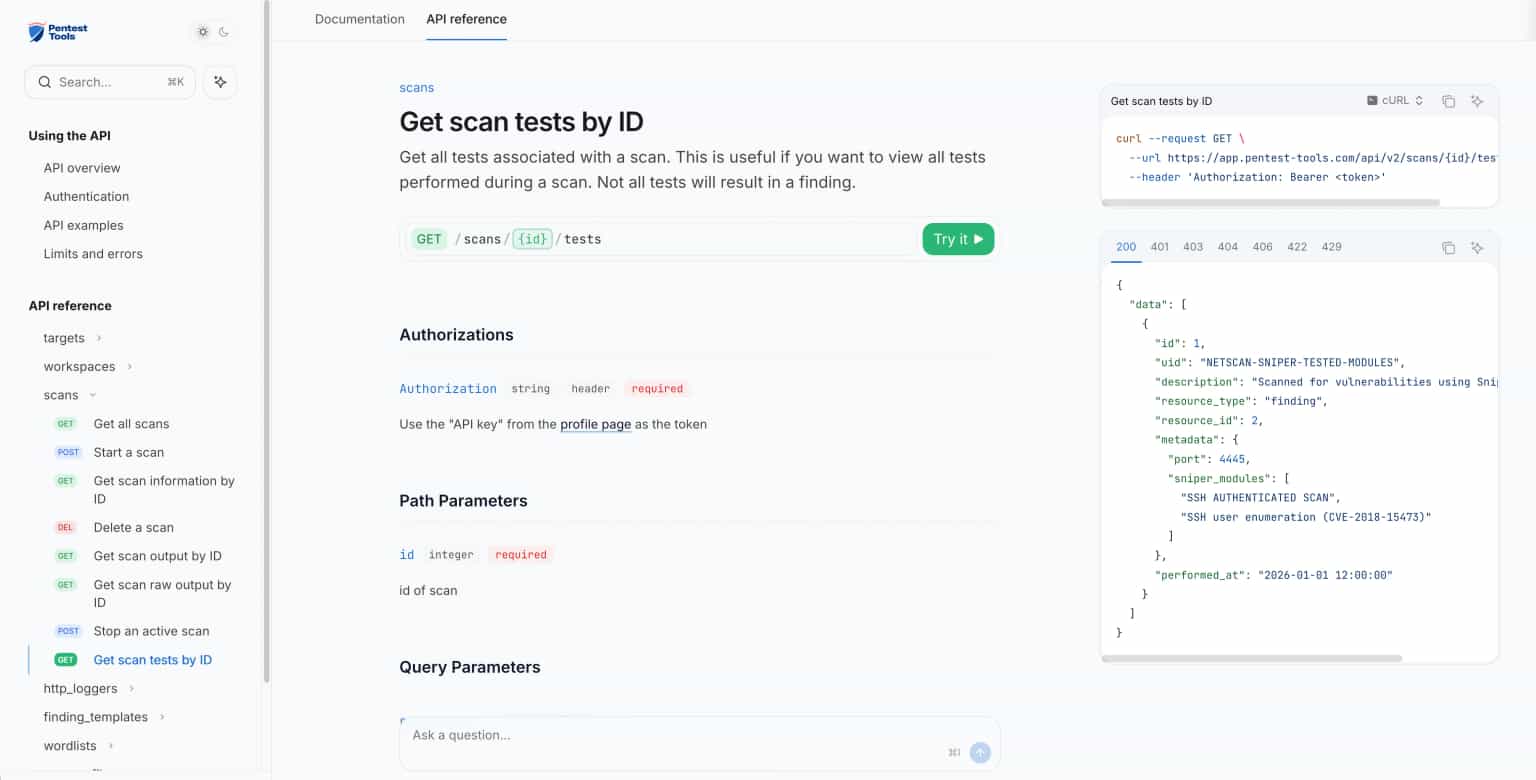This screenshot has width=1536, height=780.
Task: Switch to the Documentation tab
Action: click(x=359, y=19)
